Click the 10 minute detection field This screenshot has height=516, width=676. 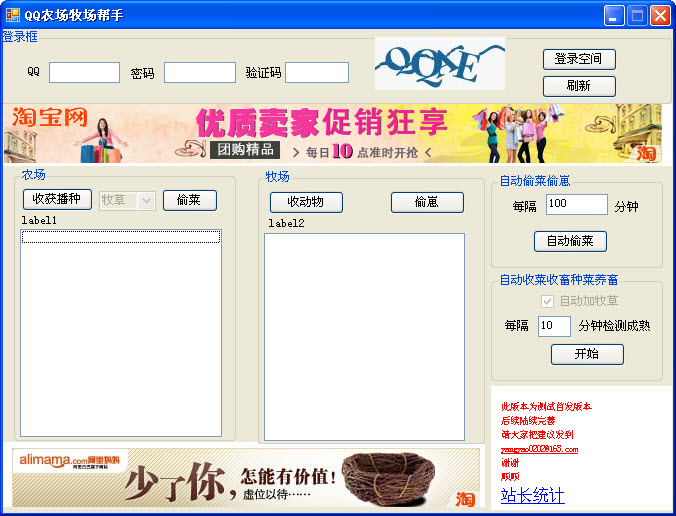point(554,326)
